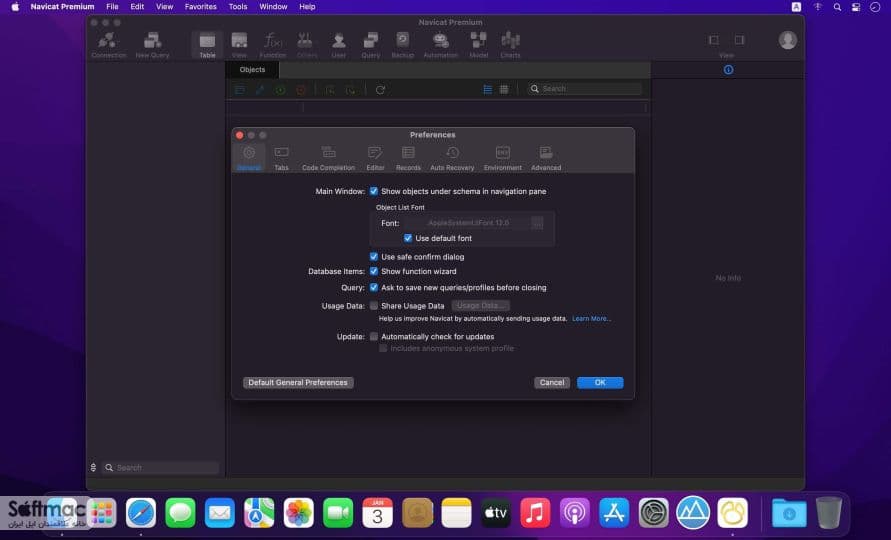Select the Records preferences icon

click(x=408, y=157)
